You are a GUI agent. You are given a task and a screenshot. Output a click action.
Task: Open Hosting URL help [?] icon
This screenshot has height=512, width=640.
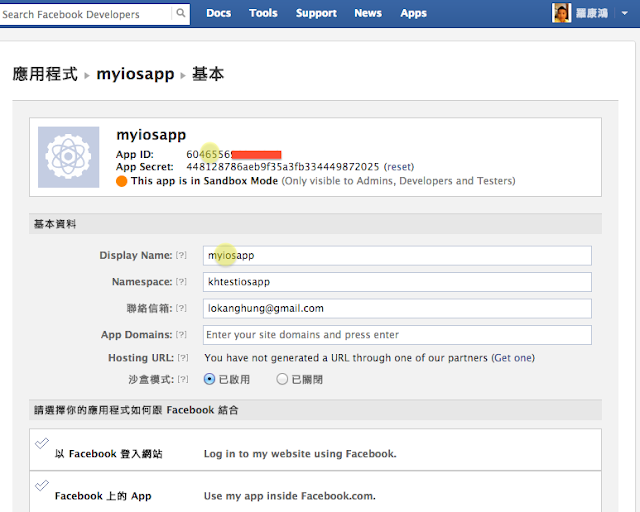(183, 358)
